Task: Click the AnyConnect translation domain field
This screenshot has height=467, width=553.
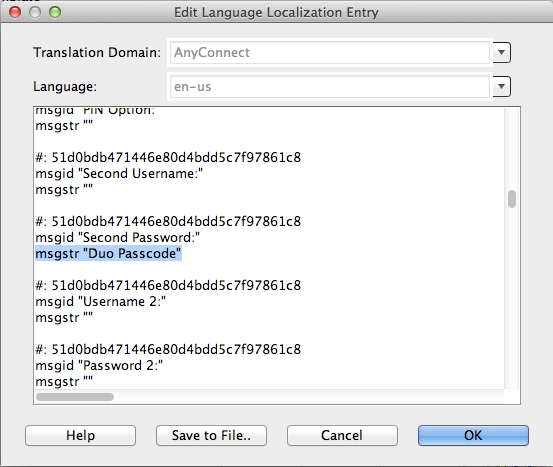Action: 330,53
